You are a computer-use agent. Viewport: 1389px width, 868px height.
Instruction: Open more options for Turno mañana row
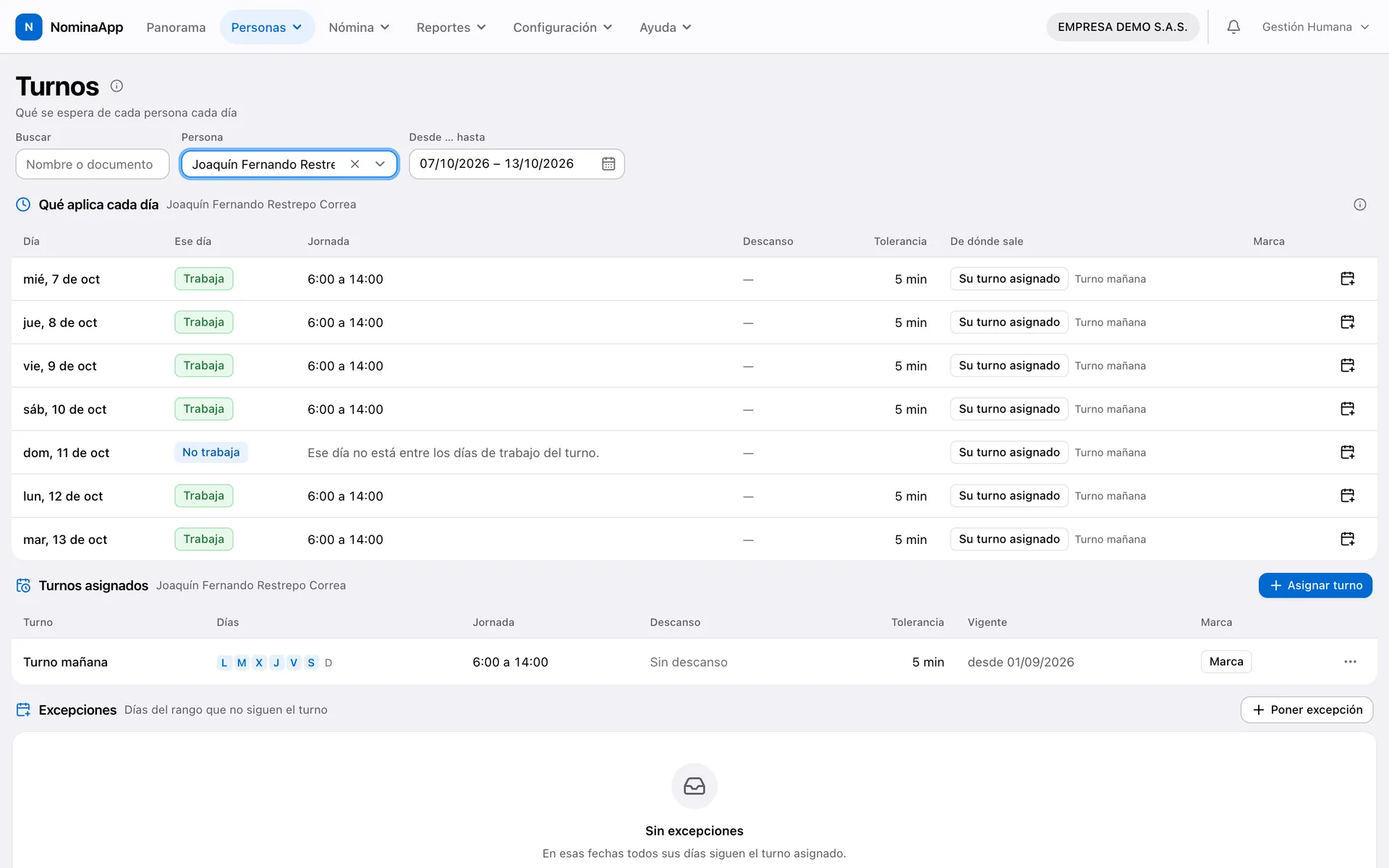(x=1350, y=662)
